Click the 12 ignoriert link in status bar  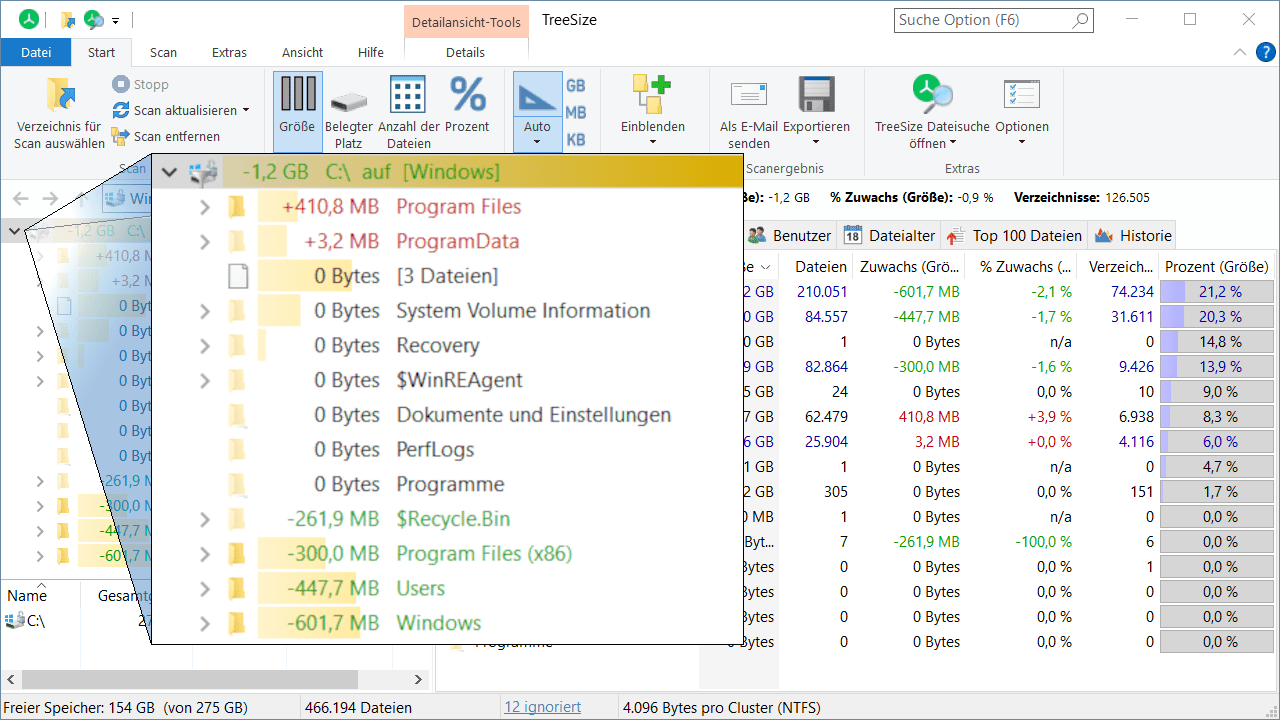[542, 707]
